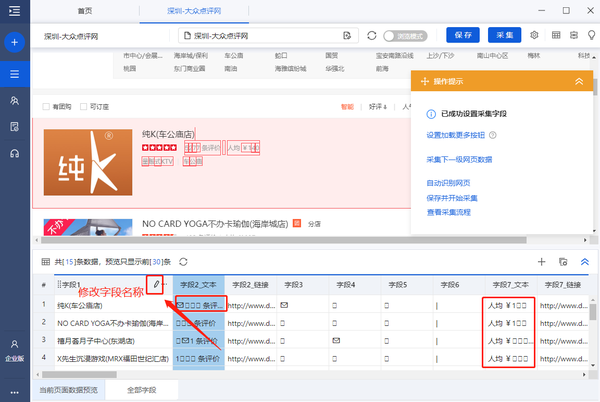Click the 车公庙 district filter
The image size is (600, 402).
click(233, 55)
